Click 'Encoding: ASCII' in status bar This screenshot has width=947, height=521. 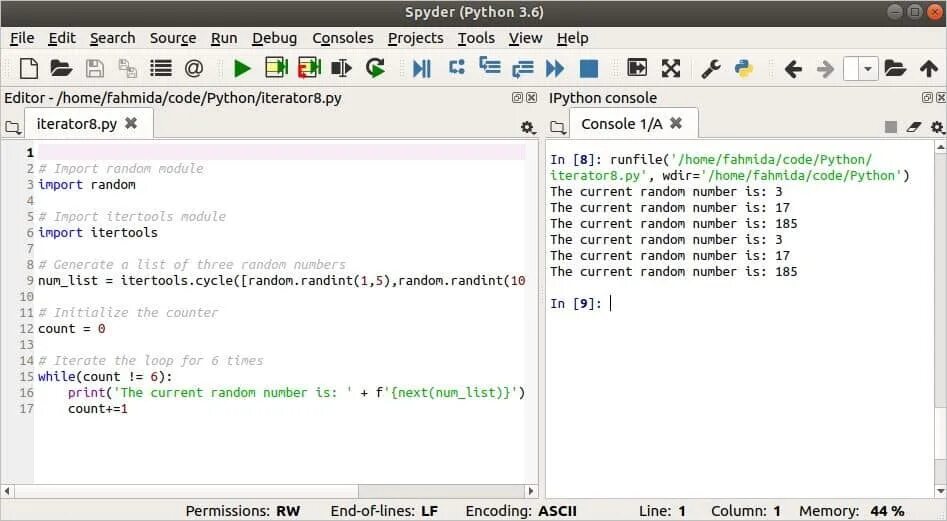click(521, 511)
